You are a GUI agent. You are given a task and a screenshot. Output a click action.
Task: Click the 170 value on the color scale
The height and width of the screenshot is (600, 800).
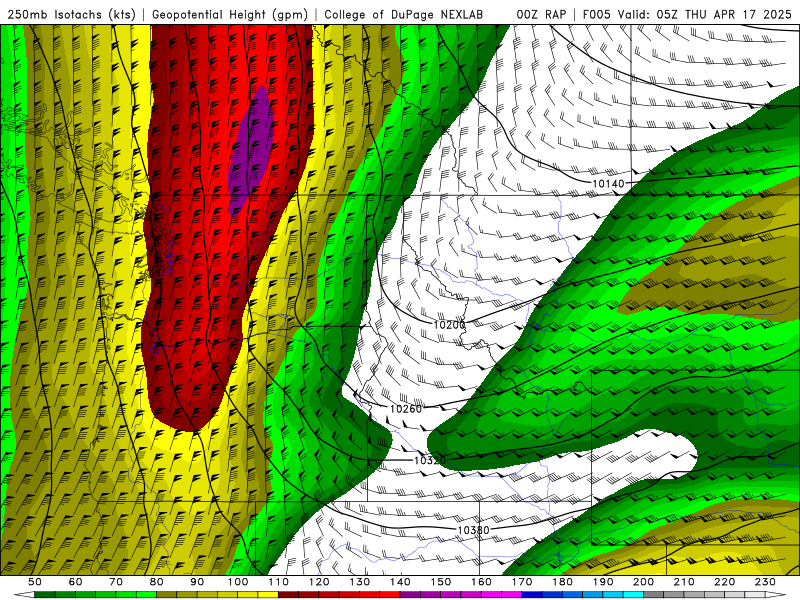click(x=522, y=582)
